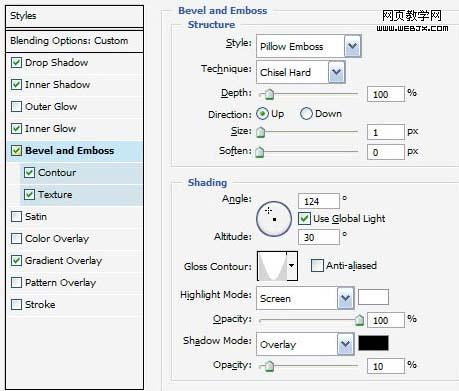459x391 pixels.
Task: Open the Technique dropdown showing Chisel Hard
Action: point(300,72)
